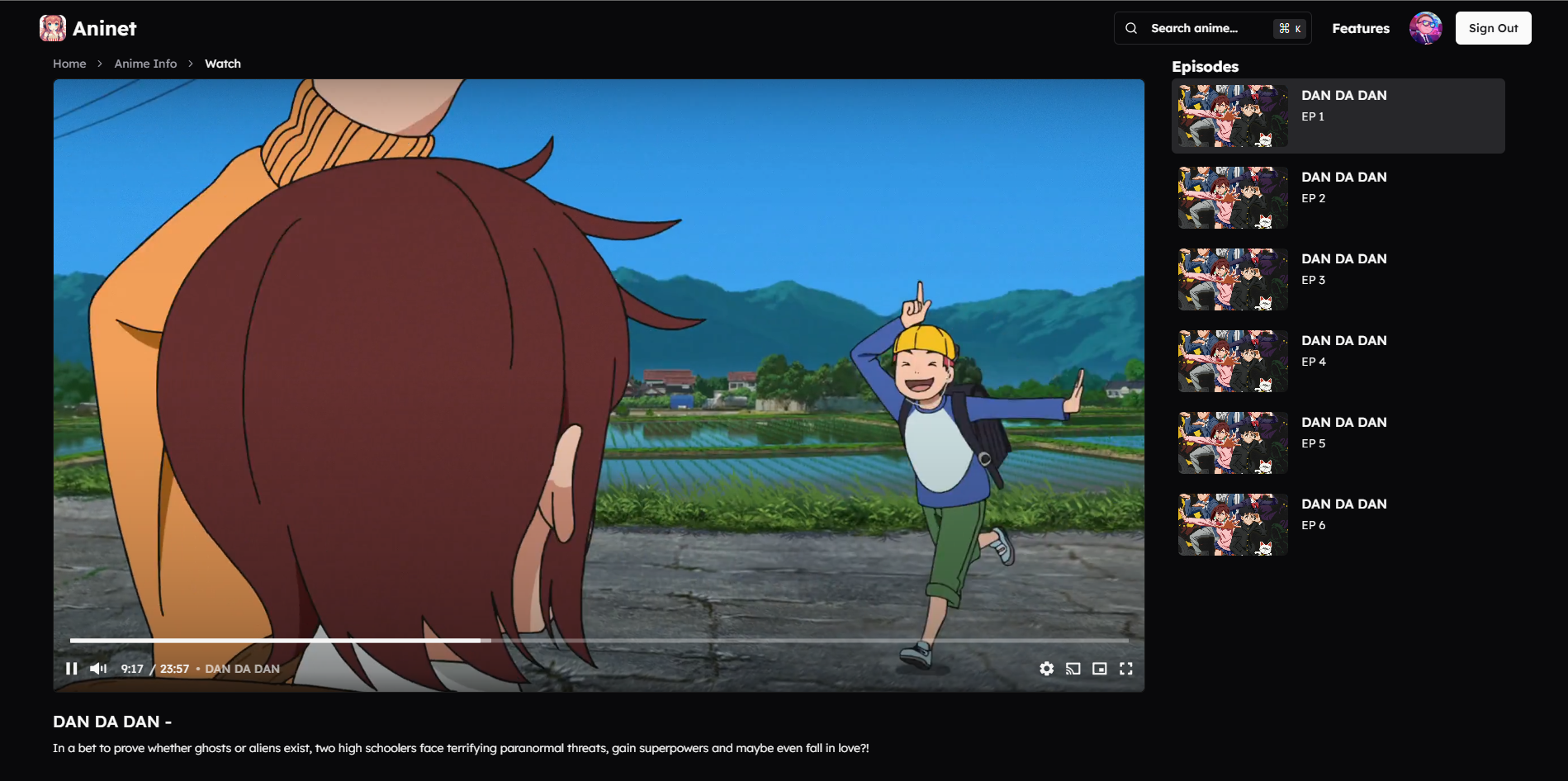Click the Sign Out button
The width and height of the screenshot is (1568, 781).
pyautogui.click(x=1493, y=28)
